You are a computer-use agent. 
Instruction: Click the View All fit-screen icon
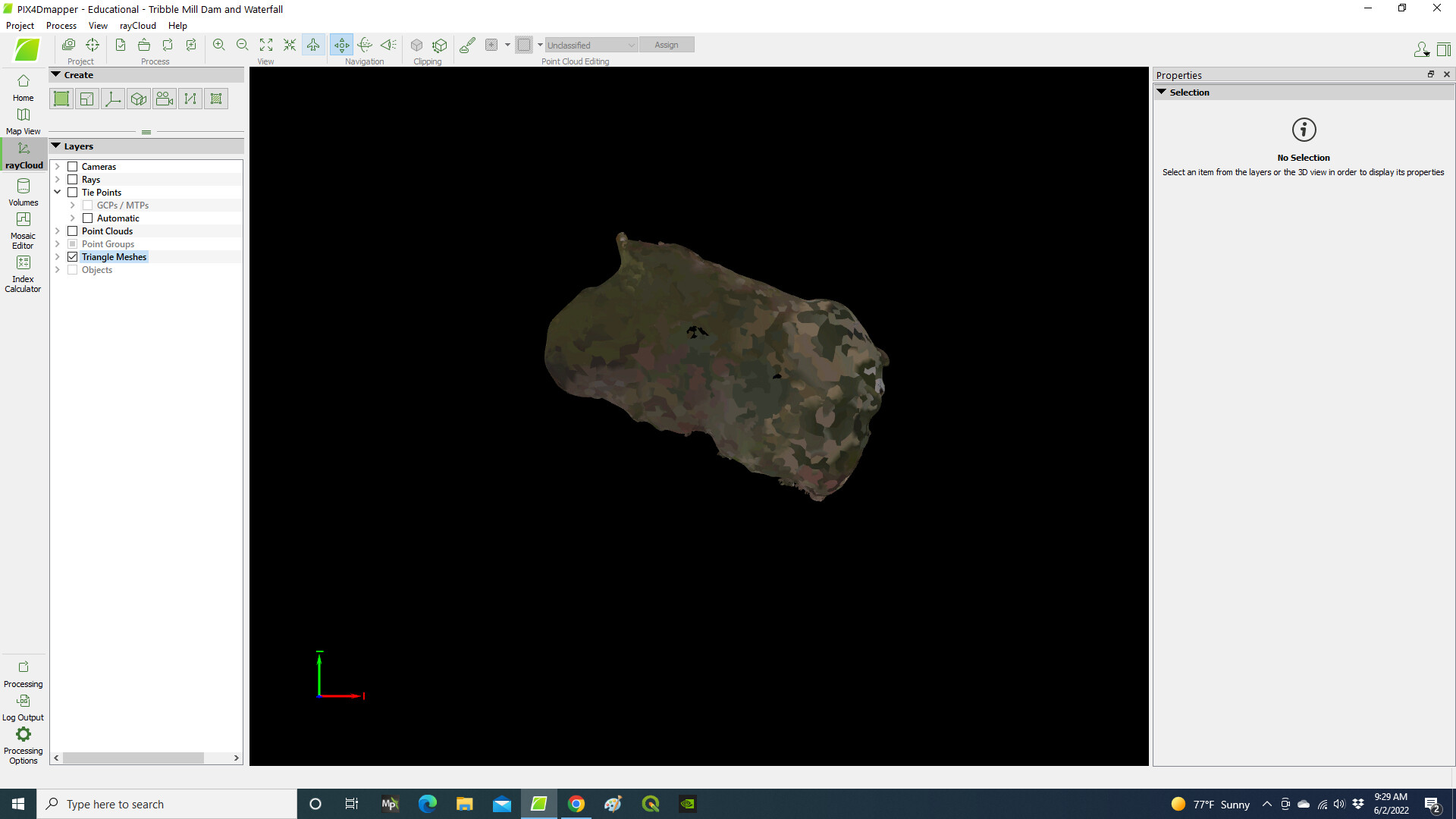(266, 45)
